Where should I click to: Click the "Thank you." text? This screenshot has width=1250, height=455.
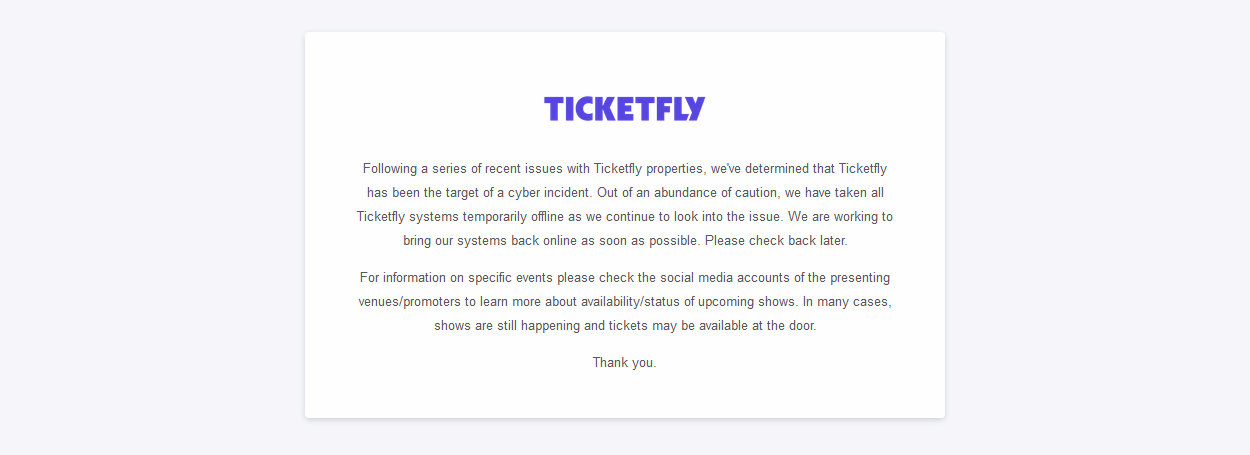(x=625, y=362)
